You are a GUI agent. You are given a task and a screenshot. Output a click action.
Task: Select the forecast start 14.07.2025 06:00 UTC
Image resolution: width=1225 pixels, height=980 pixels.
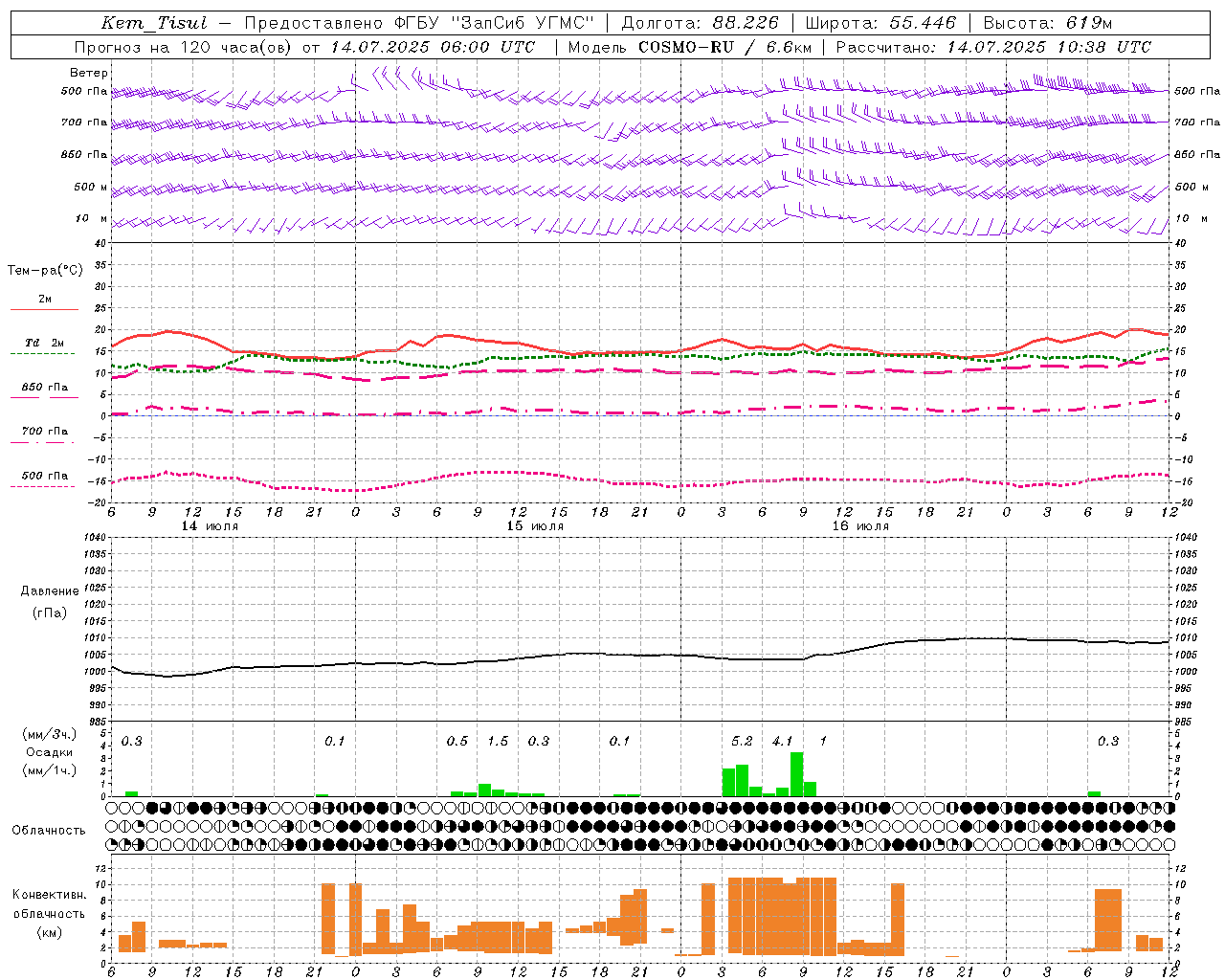(x=433, y=47)
